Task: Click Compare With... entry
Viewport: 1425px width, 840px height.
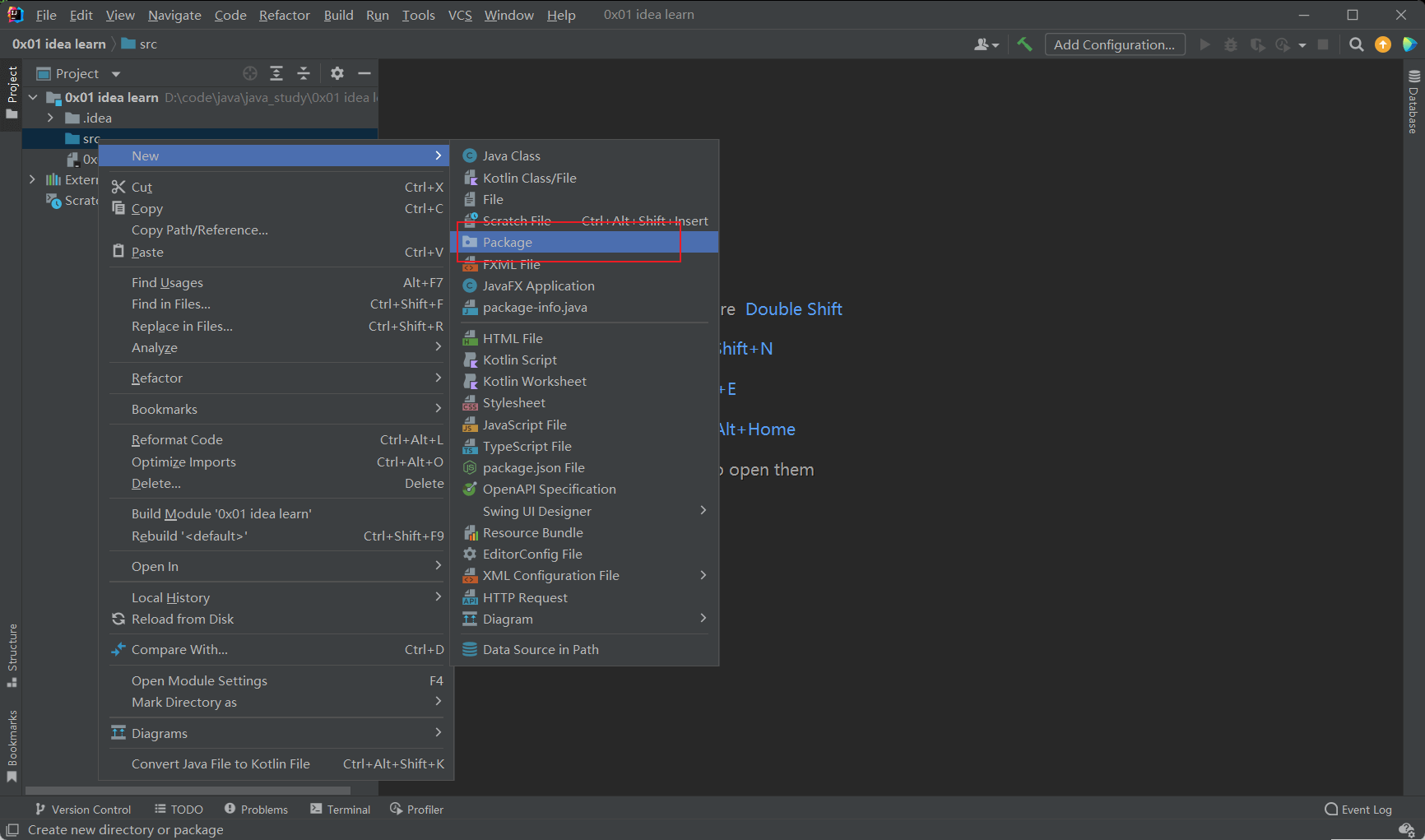Action: click(x=276, y=649)
